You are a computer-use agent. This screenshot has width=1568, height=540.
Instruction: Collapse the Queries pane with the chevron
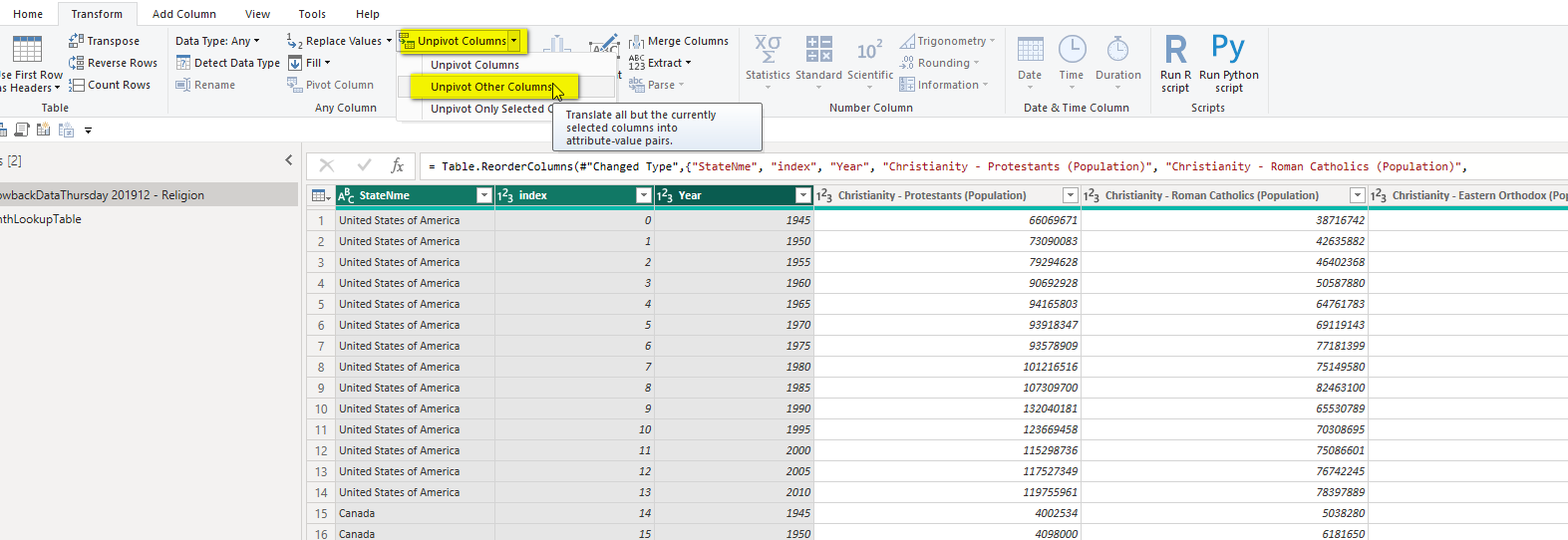[289, 159]
